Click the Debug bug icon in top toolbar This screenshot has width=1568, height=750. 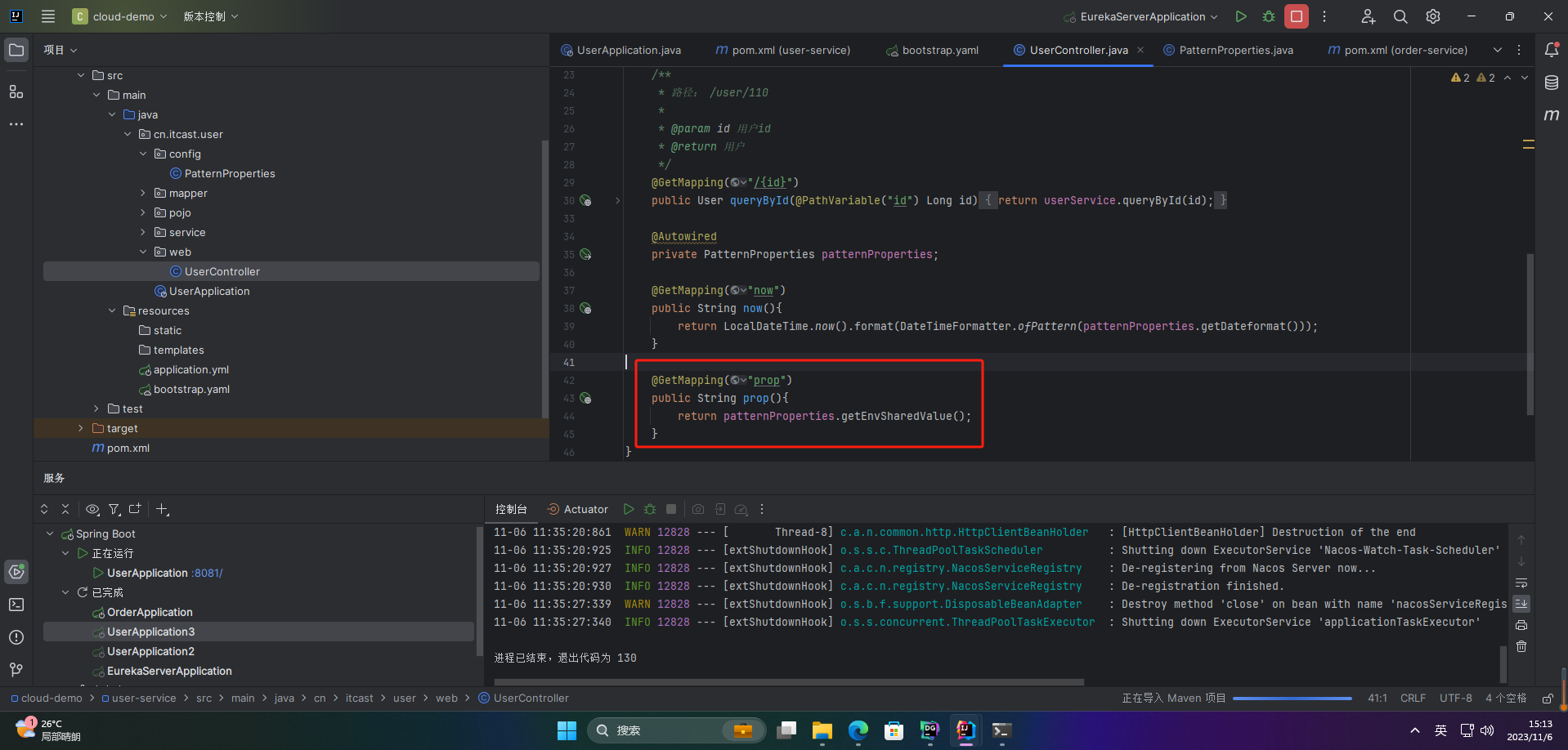click(1269, 16)
